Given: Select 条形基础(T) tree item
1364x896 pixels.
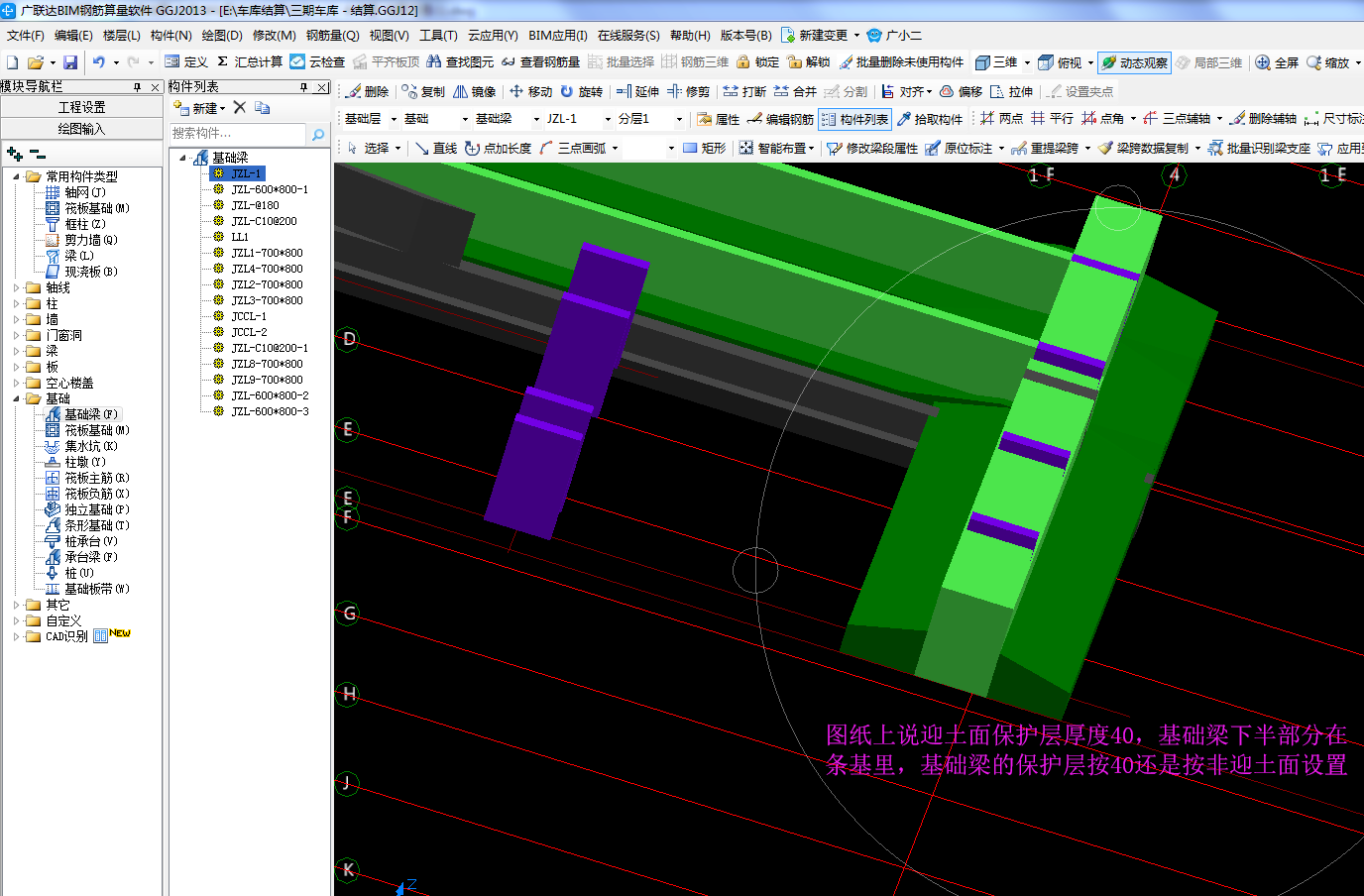Looking at the screenshot, I should [x=97, y=525].
